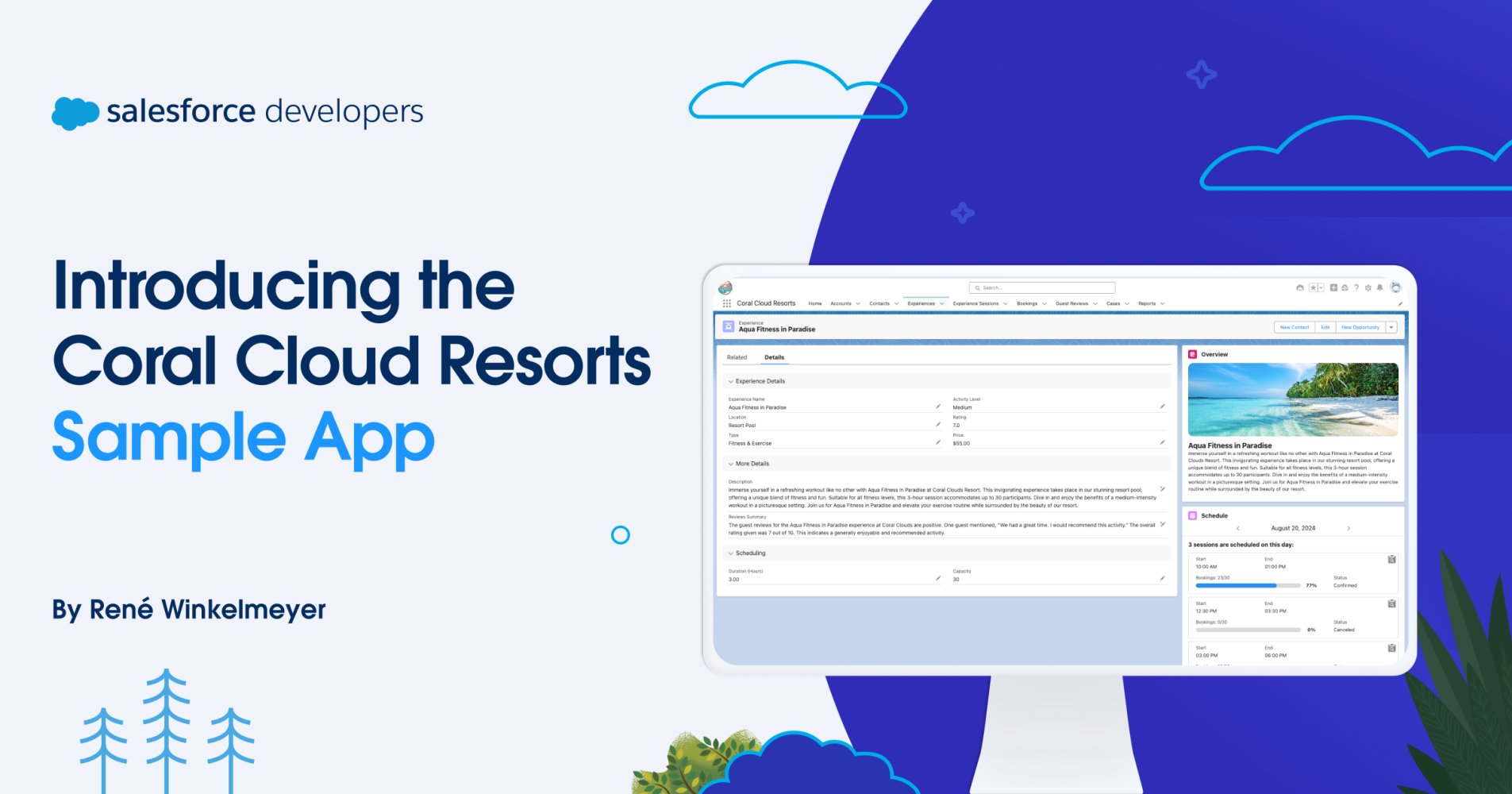Open the Experience Sessions navigation item
This screenshot has height=794, width=1512.
pos(975,303)
